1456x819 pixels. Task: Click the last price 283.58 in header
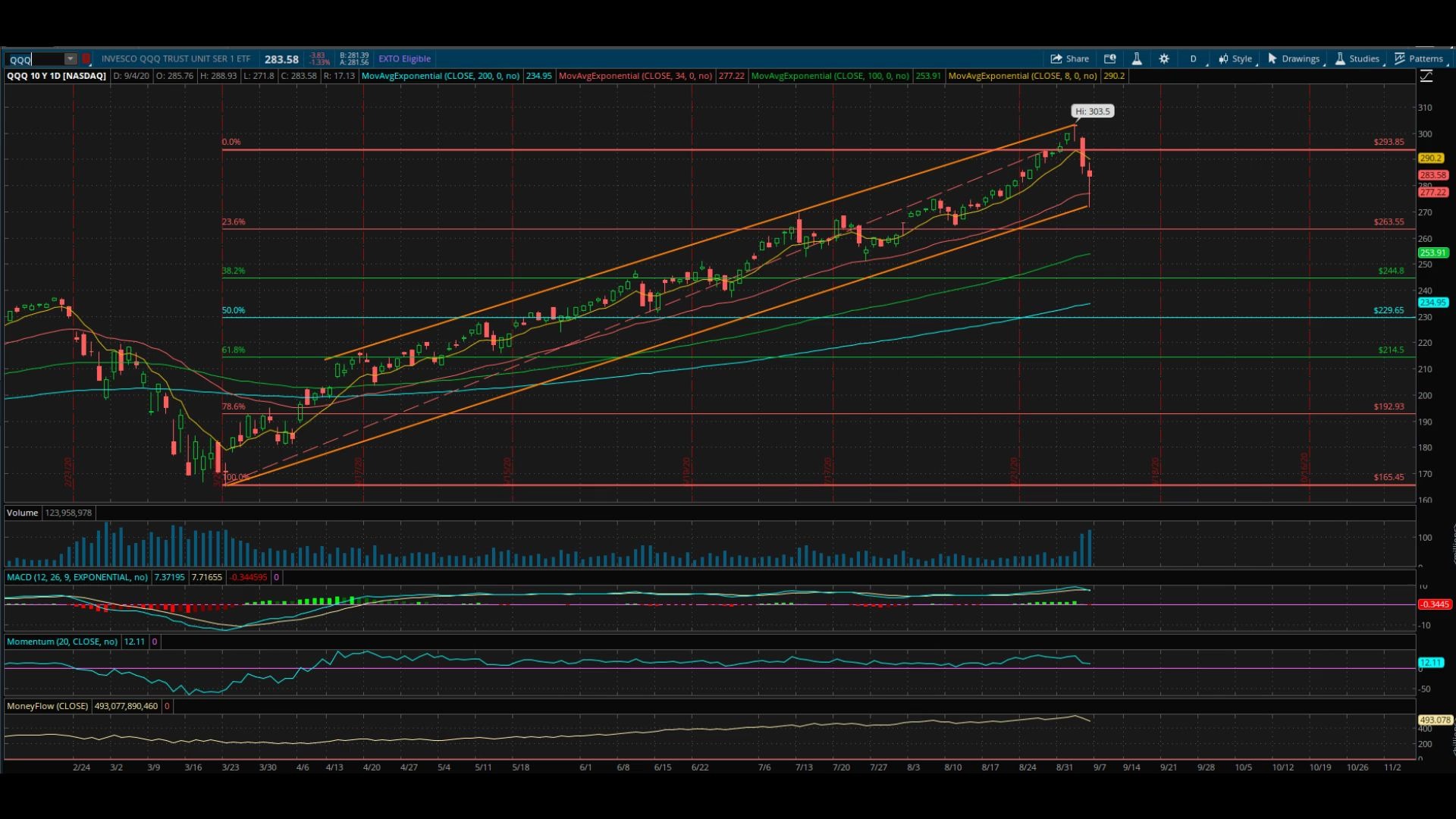click(x=281, y=59)
